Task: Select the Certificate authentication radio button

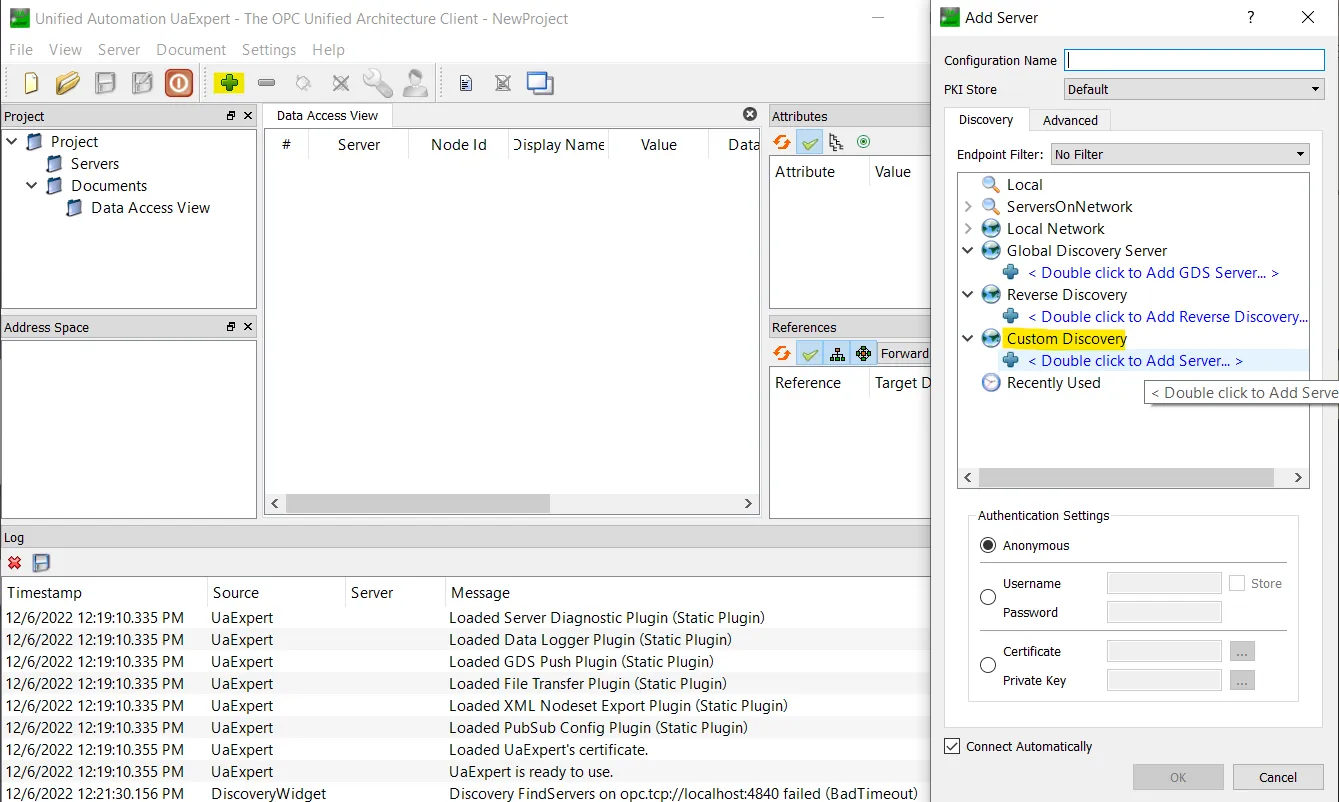Action: click(988, 665)
